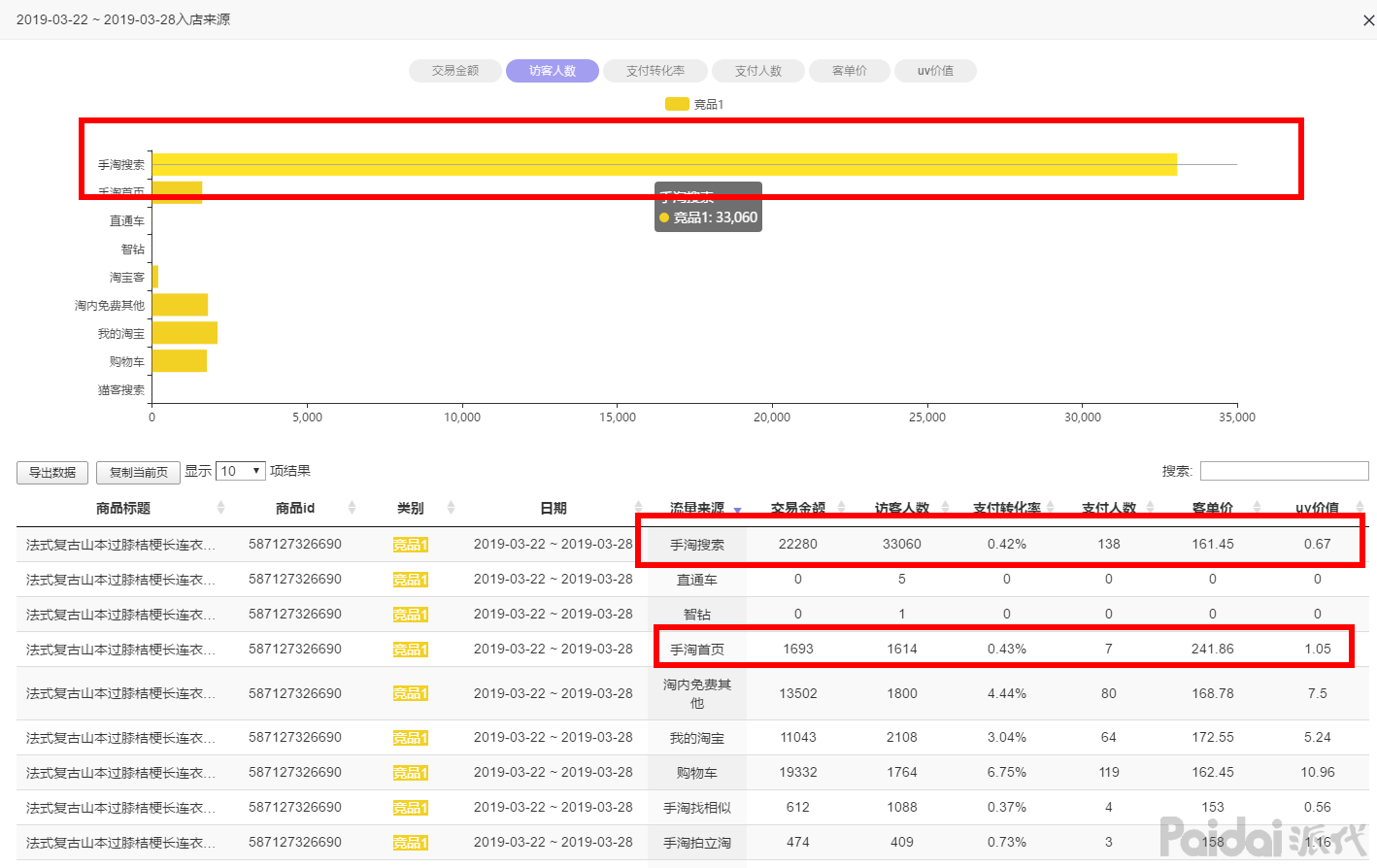Click 竞品1 tag in 直通车 row
1377x868 pixels.
(411, 580)
